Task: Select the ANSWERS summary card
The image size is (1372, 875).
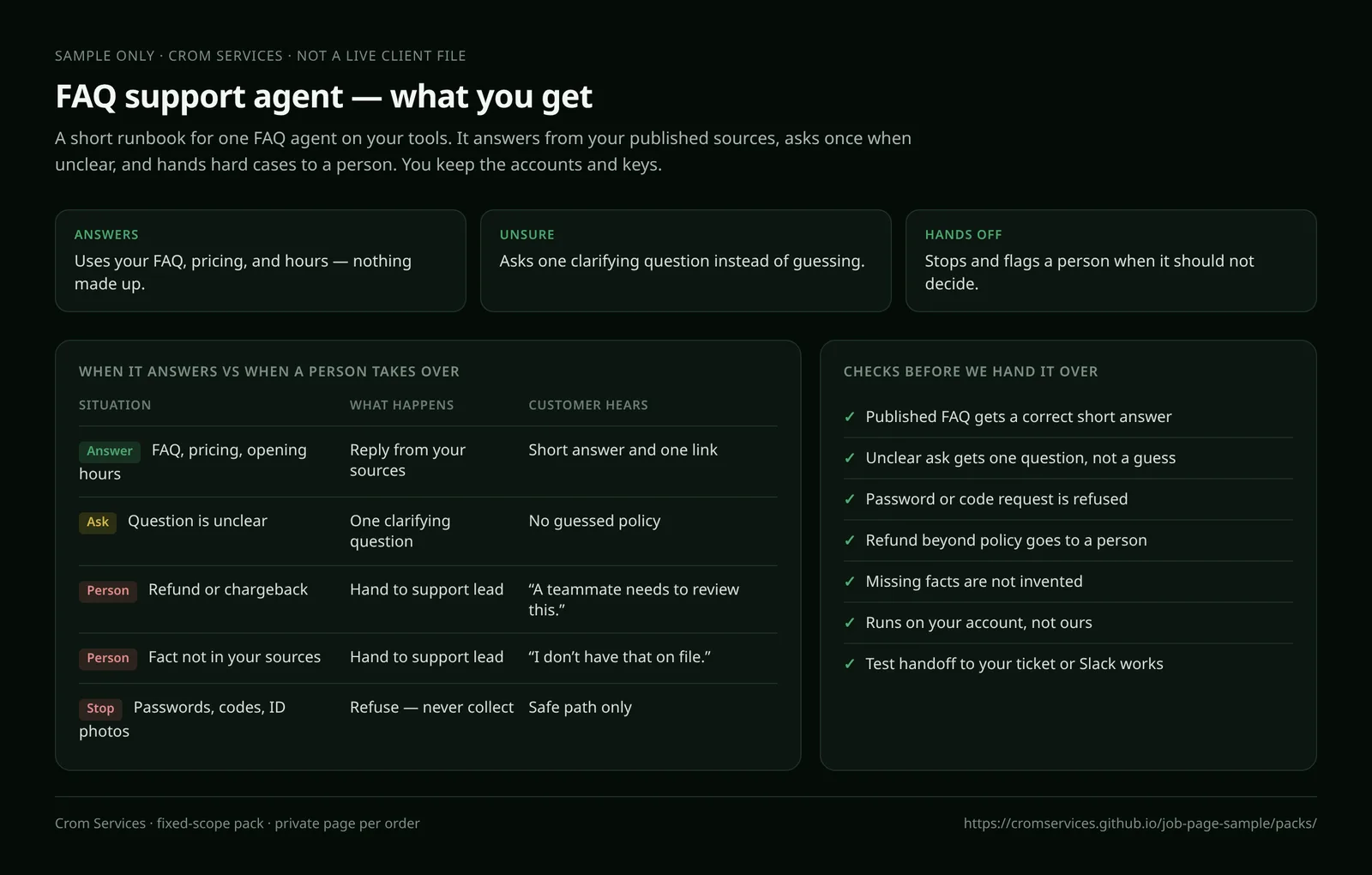Action: coord(261,261)
